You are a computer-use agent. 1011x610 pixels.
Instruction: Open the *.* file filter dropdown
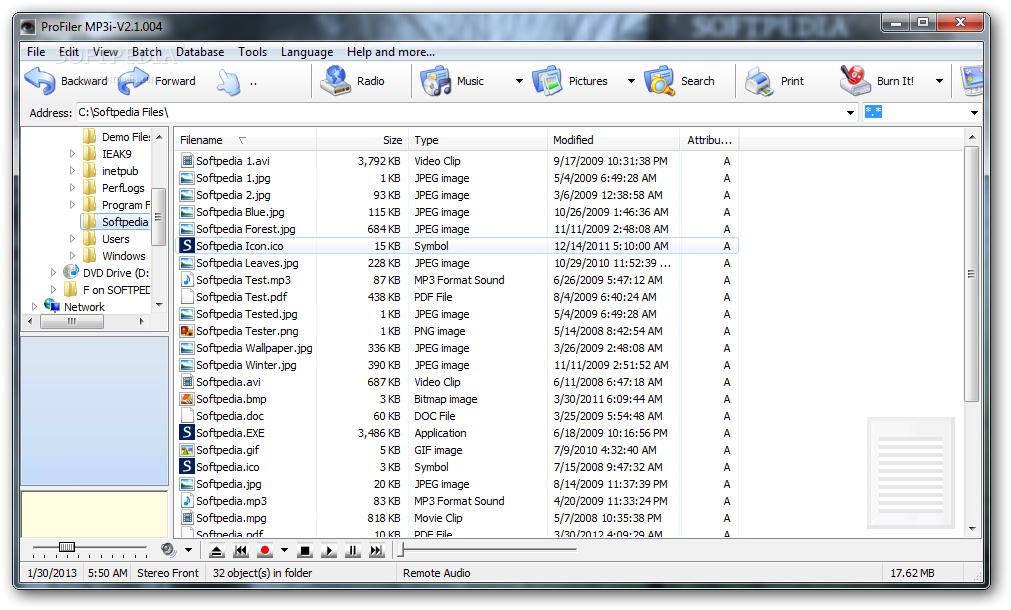click(x=974, y=113)
